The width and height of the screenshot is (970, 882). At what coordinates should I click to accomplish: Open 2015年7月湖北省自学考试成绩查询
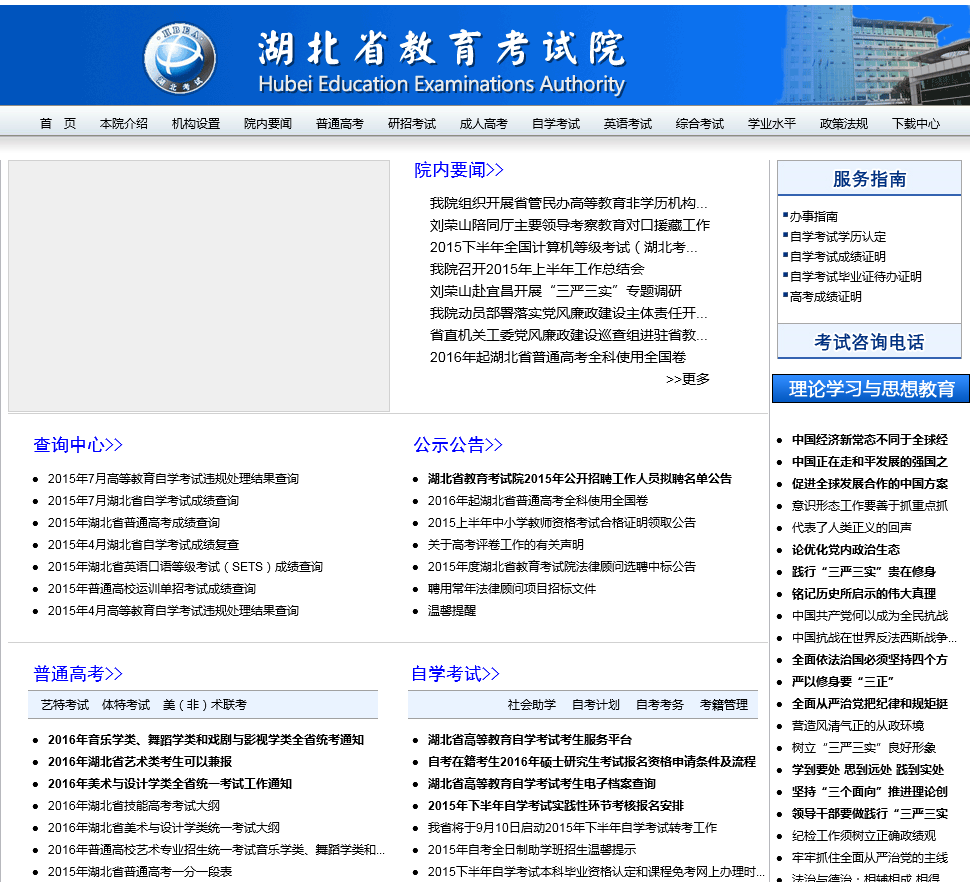tap(144, 501)
